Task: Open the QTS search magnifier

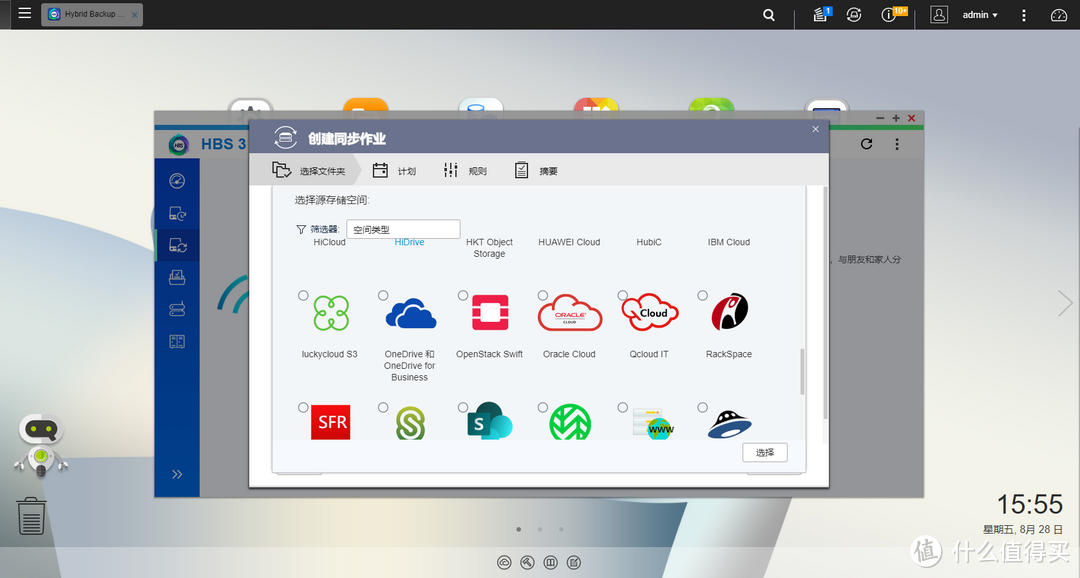Action: click(x=769, y=14)
